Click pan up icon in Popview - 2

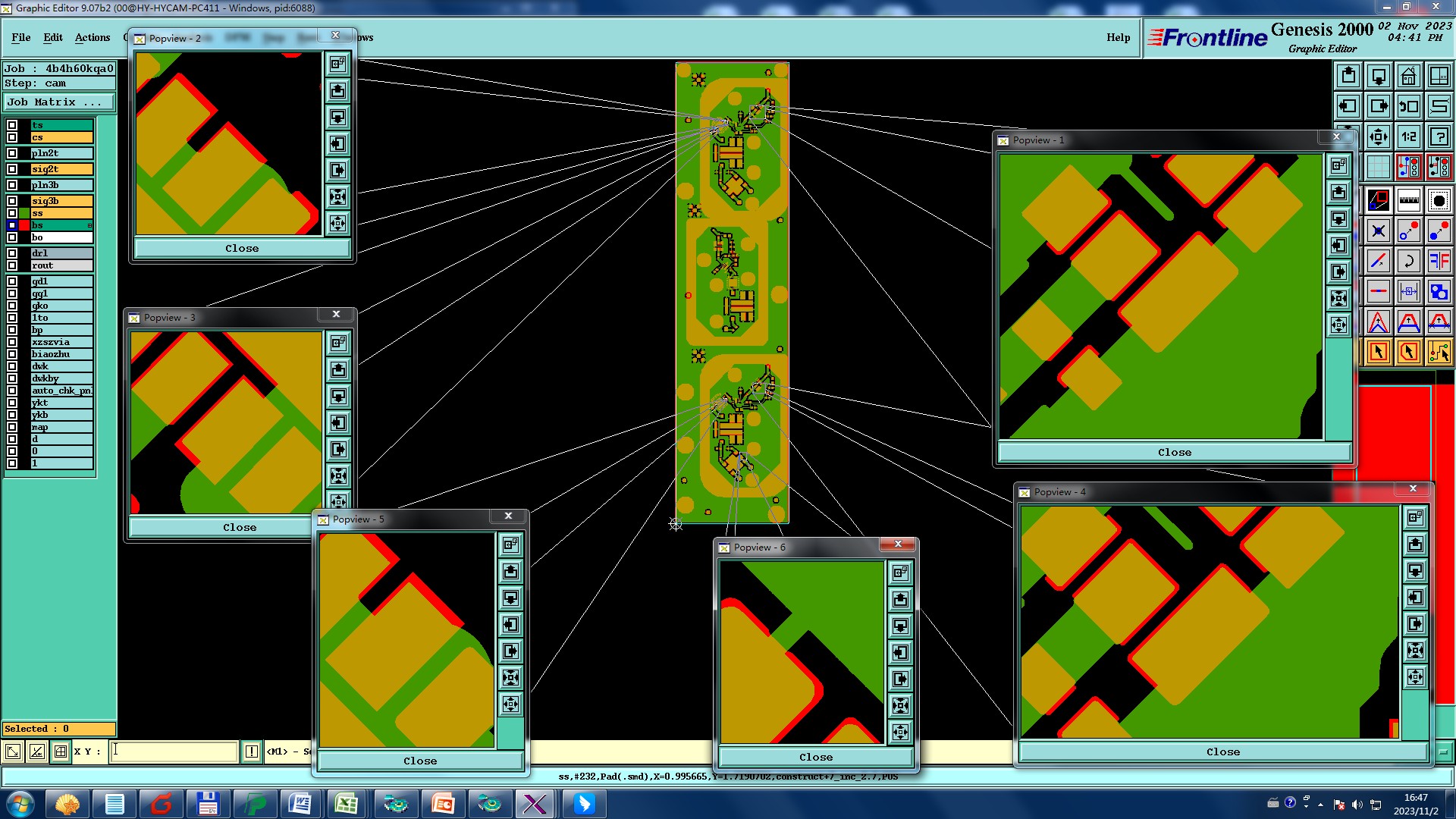coord(338,91)
